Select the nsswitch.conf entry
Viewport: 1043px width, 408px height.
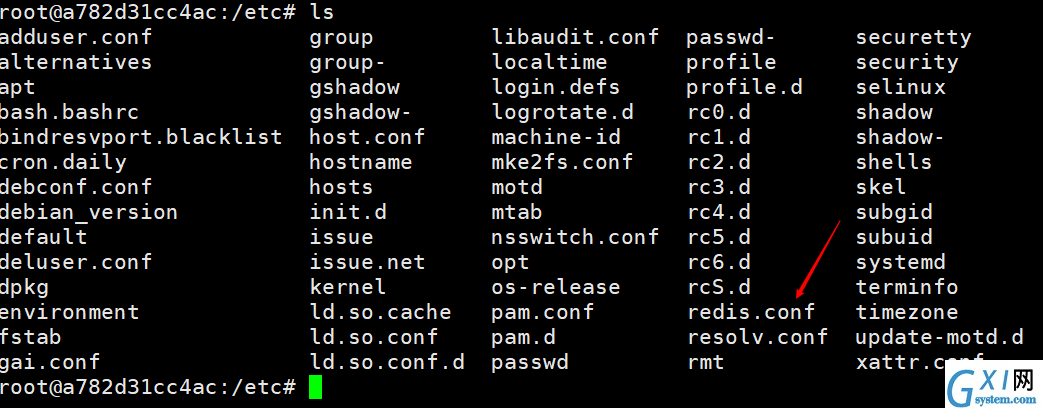pos(575,236)
